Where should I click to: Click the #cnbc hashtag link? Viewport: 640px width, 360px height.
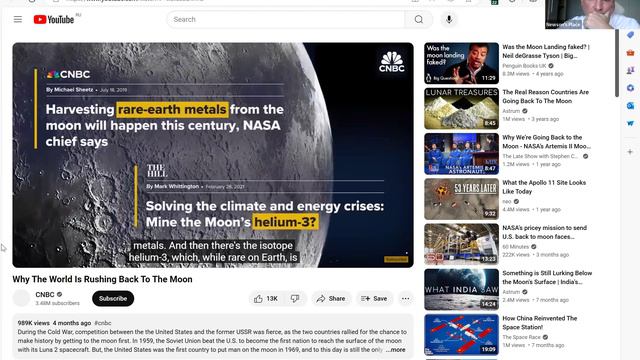tap(102, 323)
